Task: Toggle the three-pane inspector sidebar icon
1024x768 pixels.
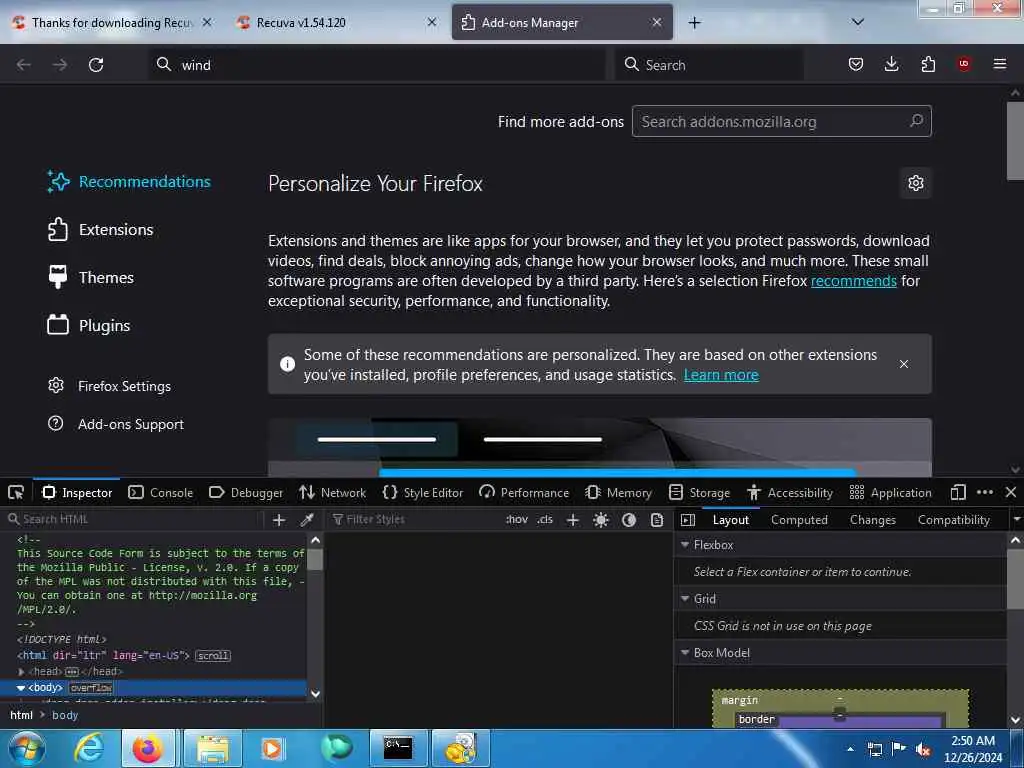Action: 688,520
